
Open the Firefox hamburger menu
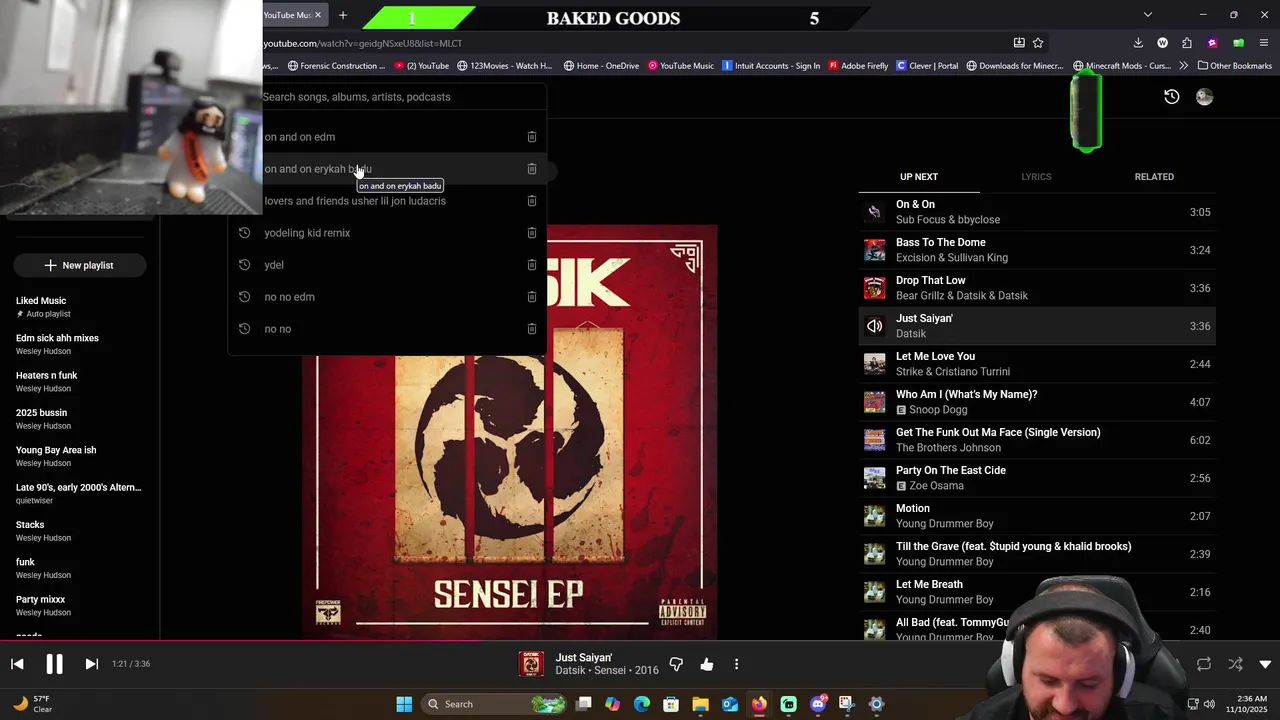[1265, 43]
